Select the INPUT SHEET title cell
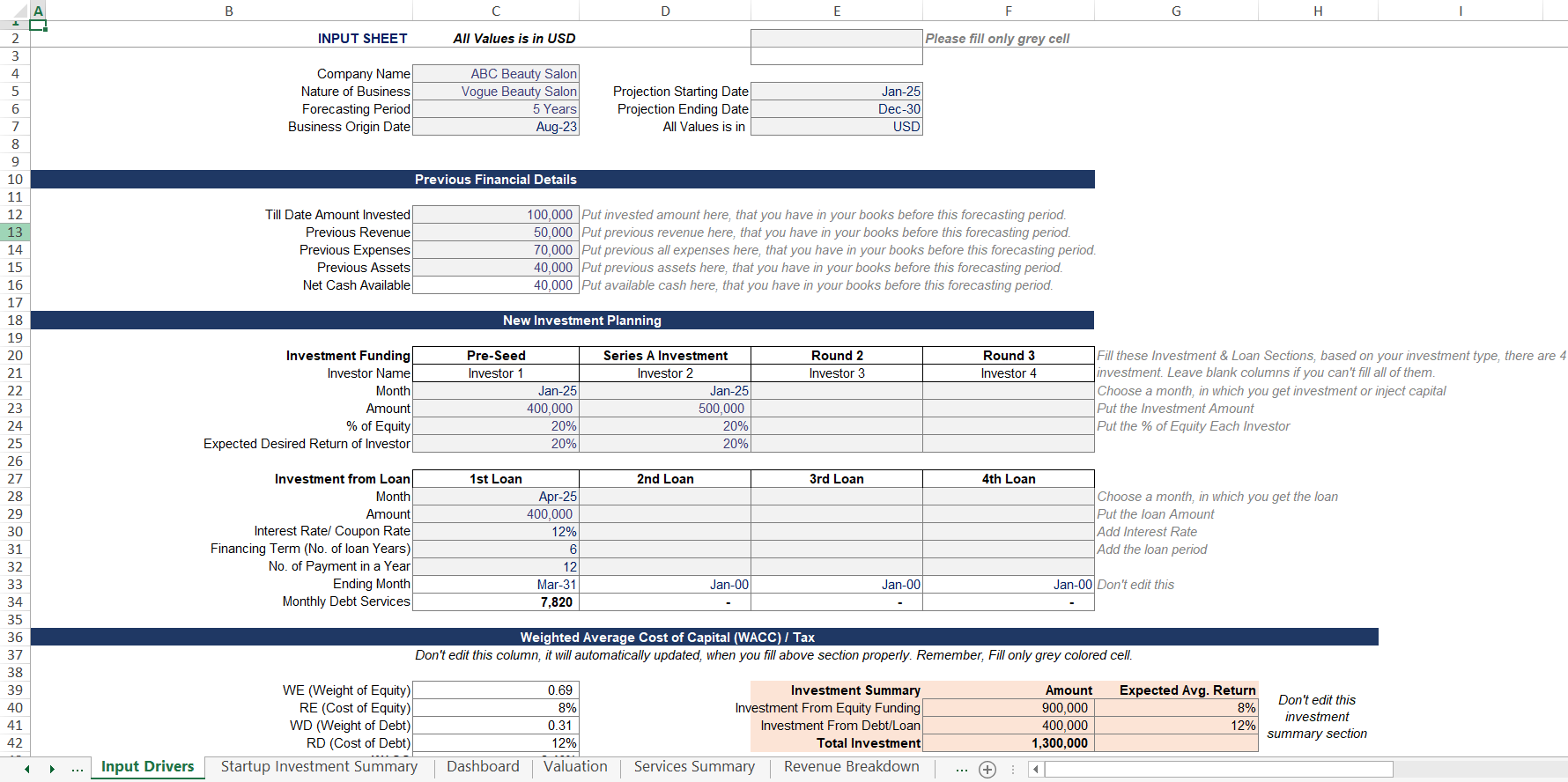The height and width of the screenshot is (782, 1568). 363,39
